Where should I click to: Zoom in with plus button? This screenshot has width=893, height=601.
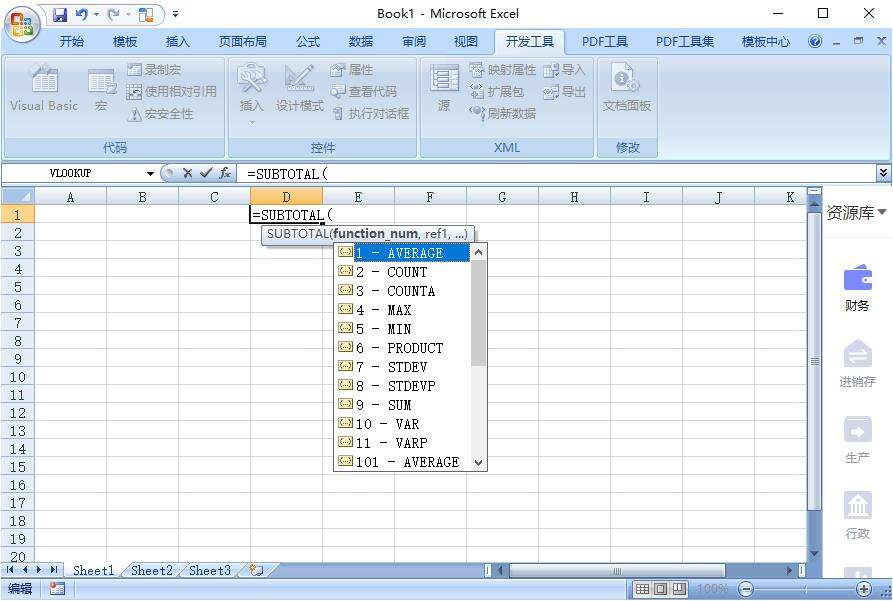[x=864, y=589]
